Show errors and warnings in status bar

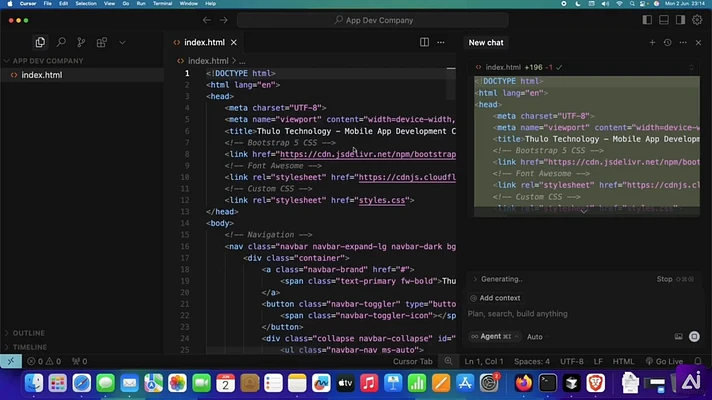(44, 361)
